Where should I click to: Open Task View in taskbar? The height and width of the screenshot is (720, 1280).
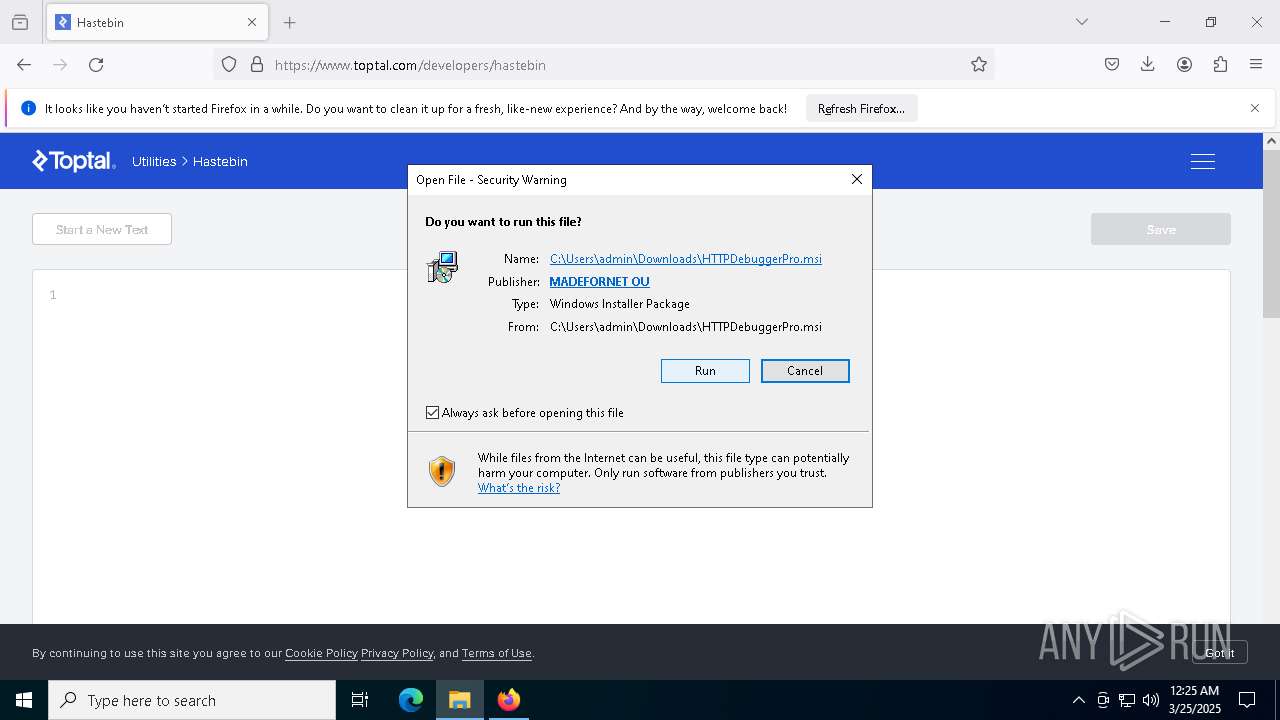pos(360,700)
